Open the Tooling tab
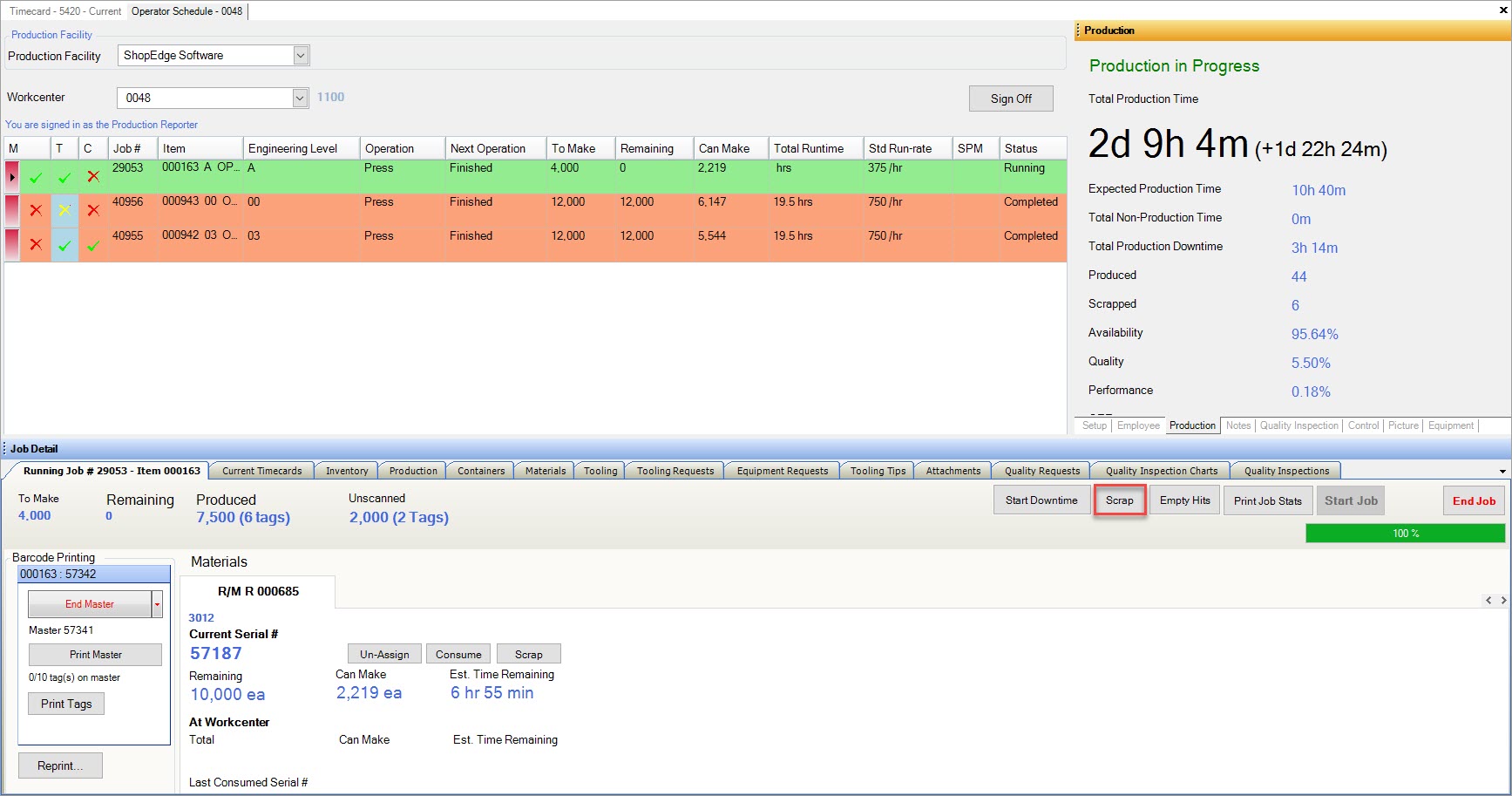1512x796 pixels. [x=600, y=471]
